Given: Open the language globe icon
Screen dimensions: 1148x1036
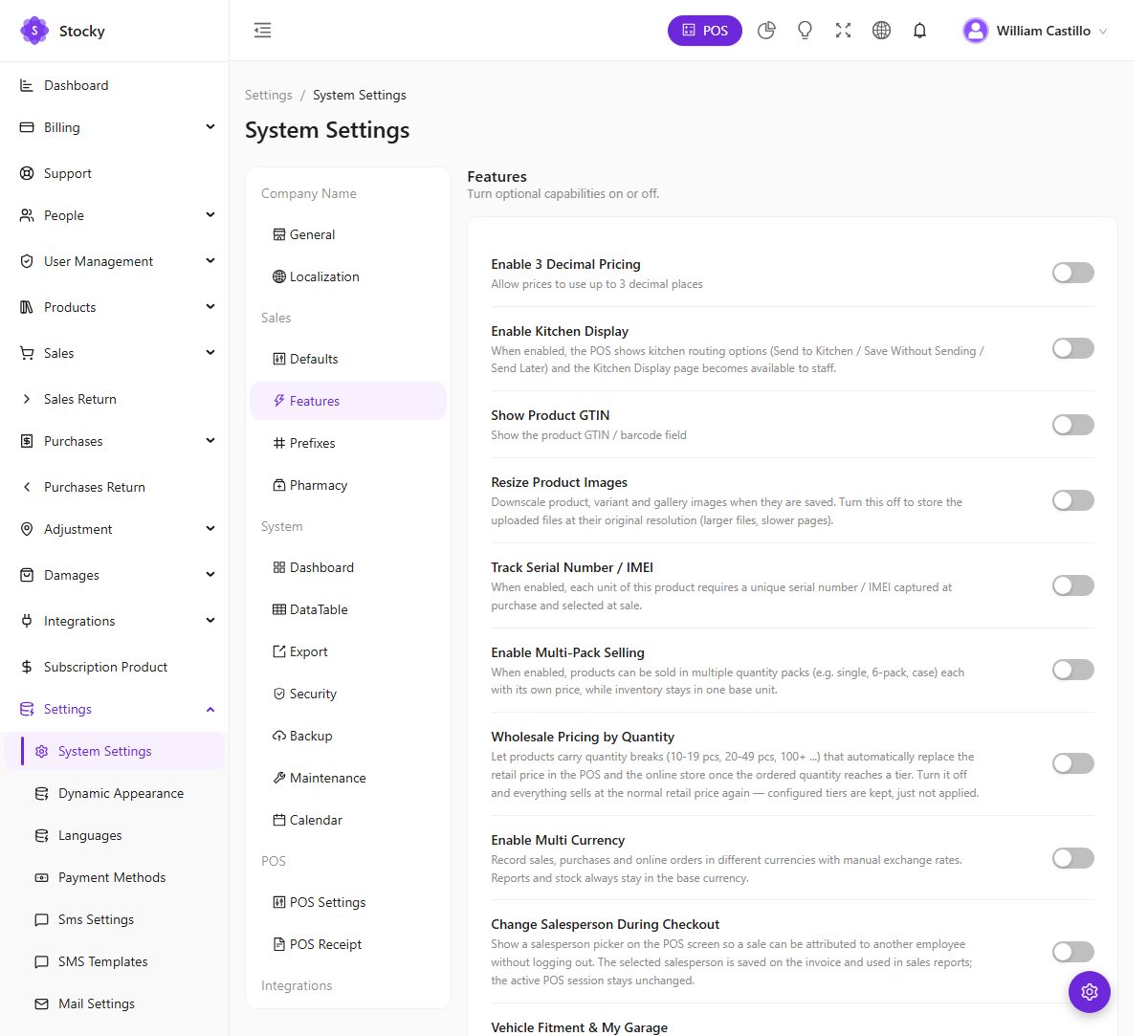Looking at the screenshot, I should (881, 31).
